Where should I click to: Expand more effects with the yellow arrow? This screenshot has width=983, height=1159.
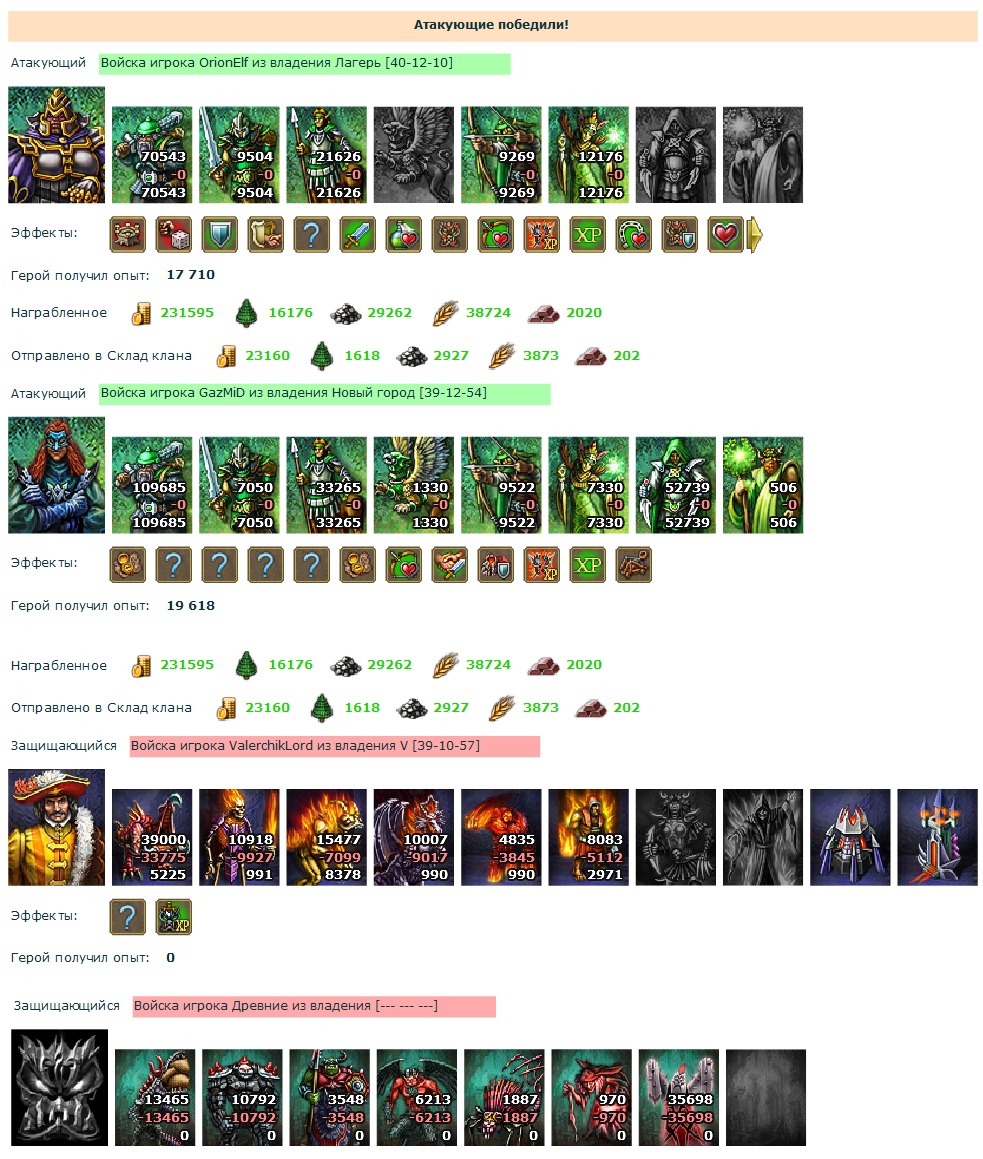[x=755, y=235]
